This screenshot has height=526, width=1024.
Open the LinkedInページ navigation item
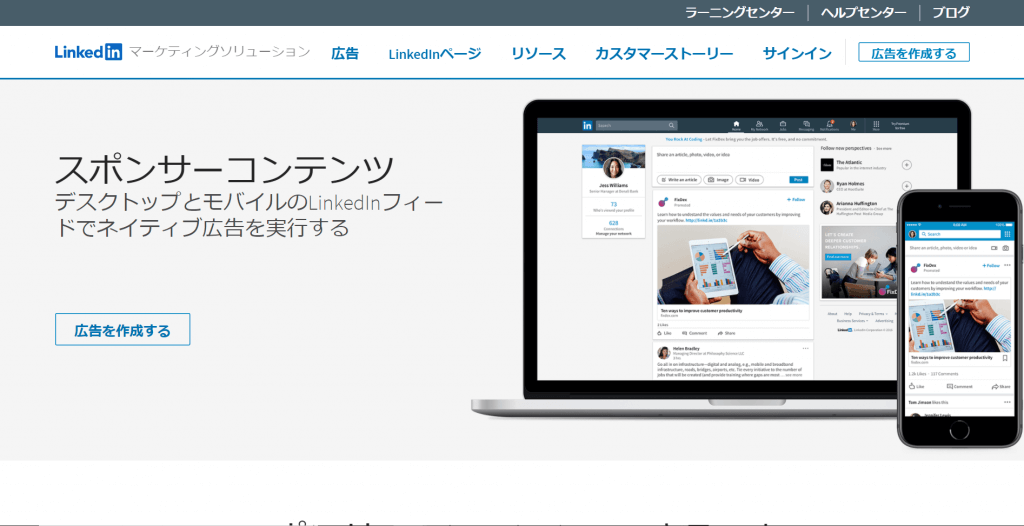tap(434, 54)
